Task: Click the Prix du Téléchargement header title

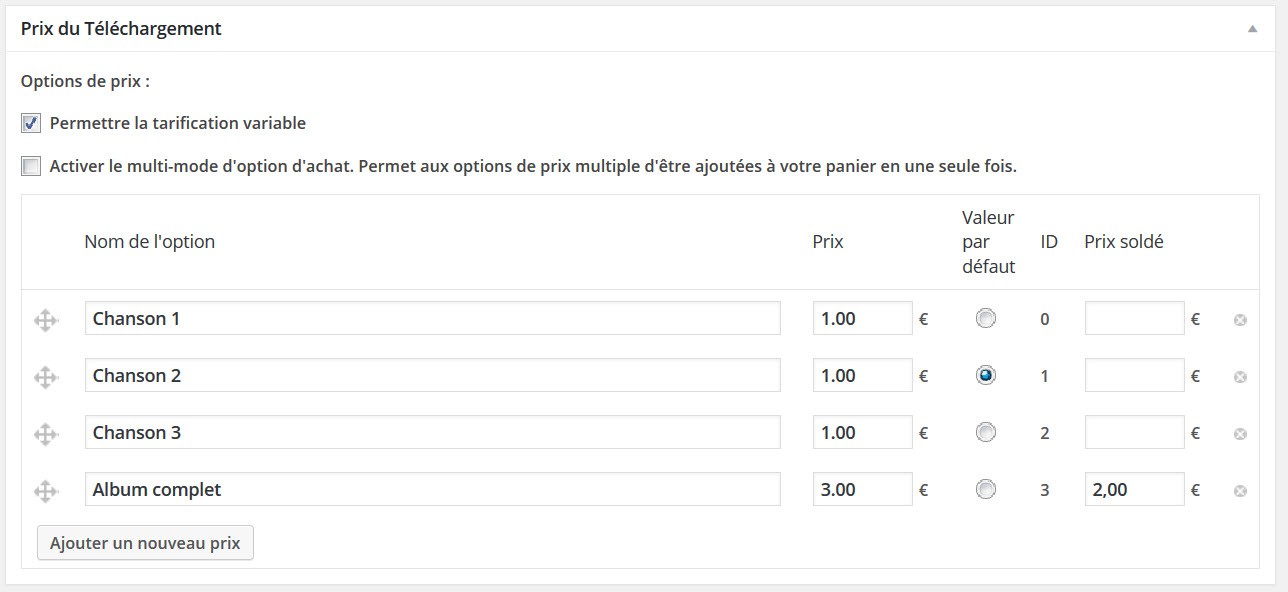Action: (x=121, y=29)
